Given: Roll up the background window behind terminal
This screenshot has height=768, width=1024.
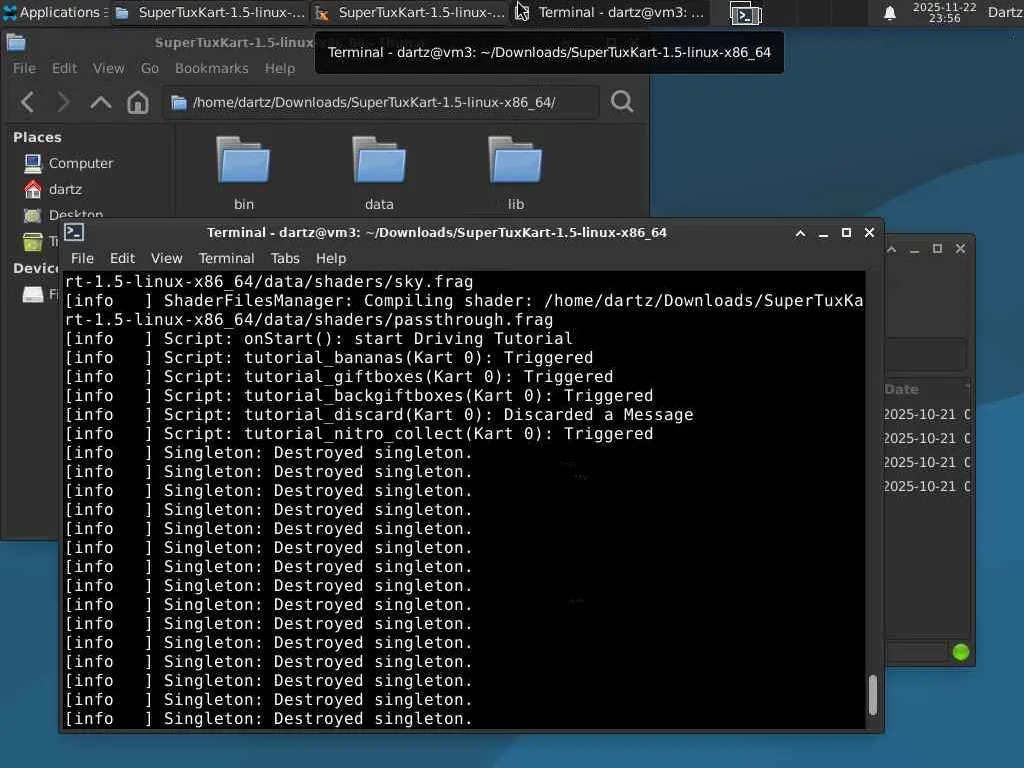Looking at the screenshot, I should 891,249.
